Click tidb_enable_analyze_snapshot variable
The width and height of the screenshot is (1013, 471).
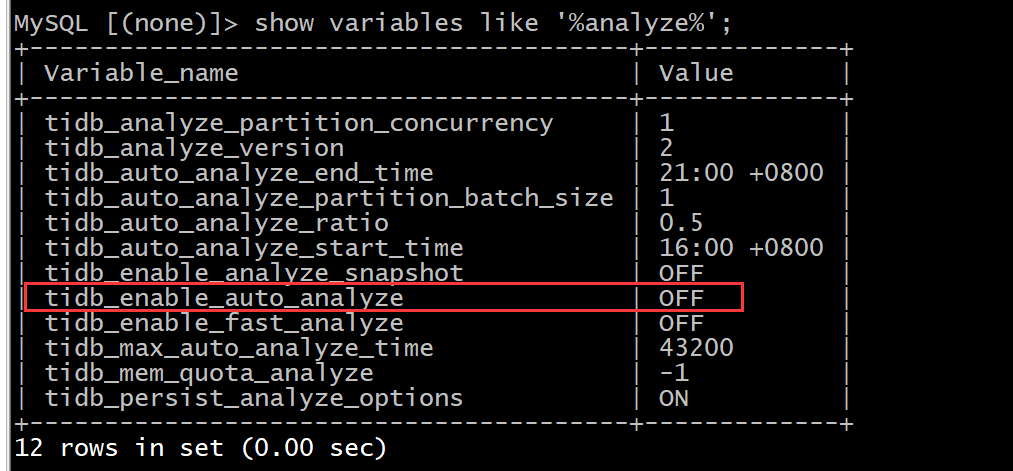click(x=254, y=273)
